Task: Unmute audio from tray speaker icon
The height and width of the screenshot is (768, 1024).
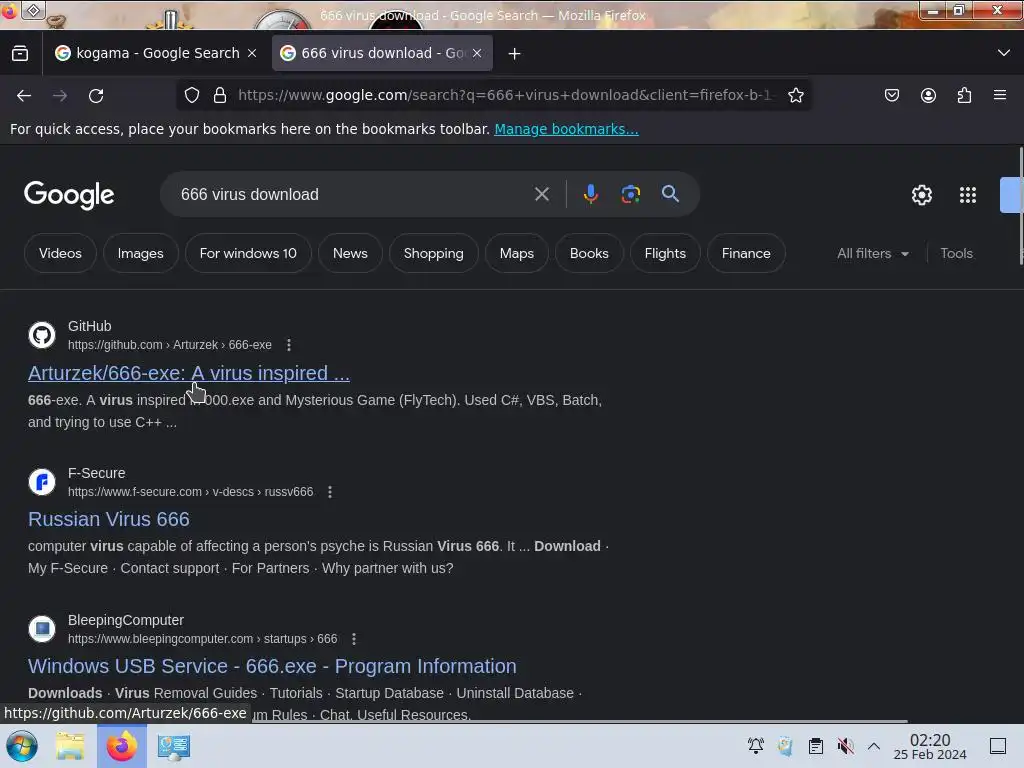Action: coord(845,746)
